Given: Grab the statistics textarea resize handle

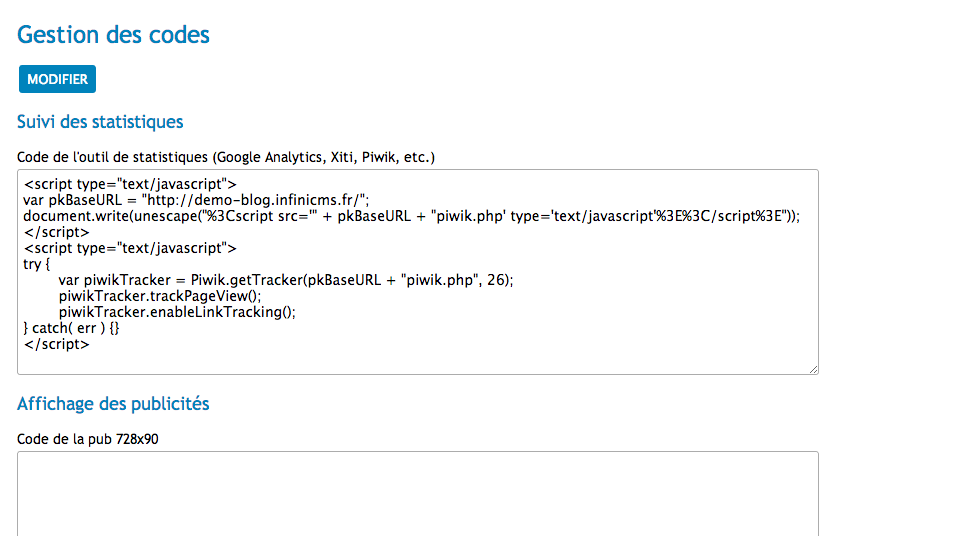Looking at the screenshot, I should coord(813,369).
